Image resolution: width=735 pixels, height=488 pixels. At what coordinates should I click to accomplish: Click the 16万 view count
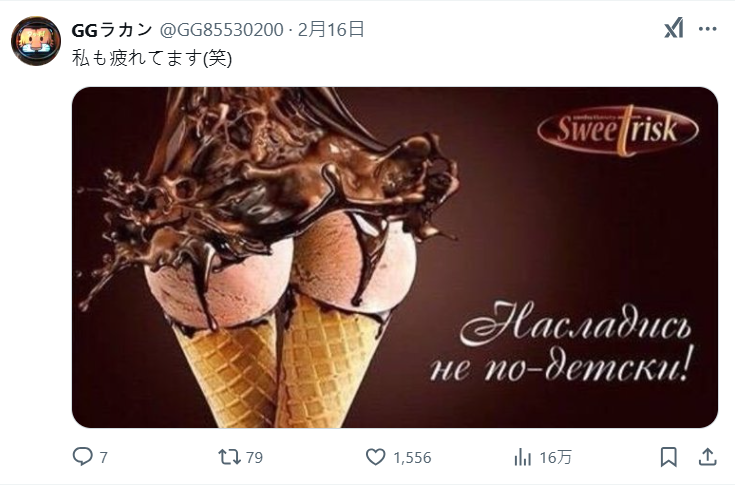[555, 457]
